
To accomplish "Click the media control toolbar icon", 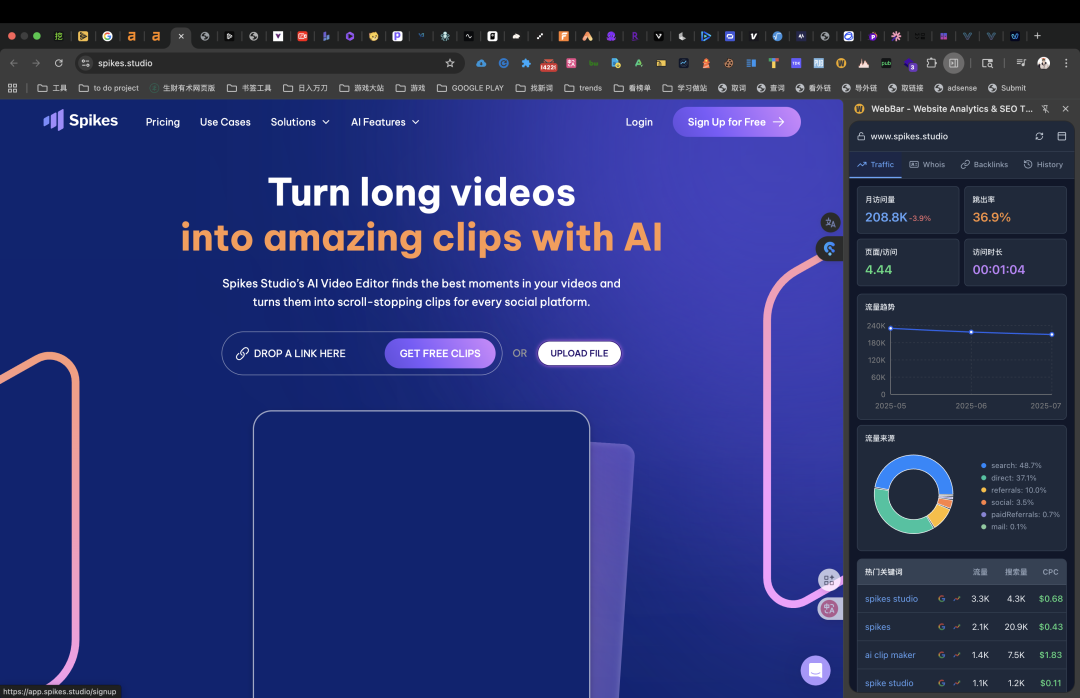I will click(1021, 63).
